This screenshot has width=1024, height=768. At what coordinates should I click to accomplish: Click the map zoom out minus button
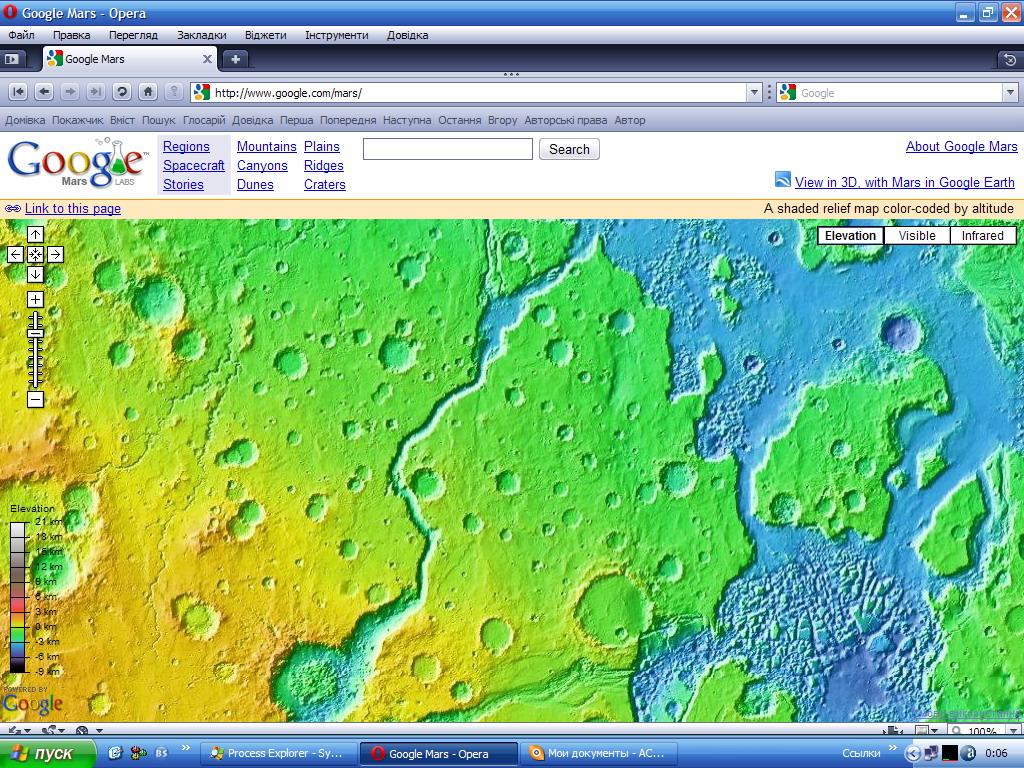(x=35, y=400)
